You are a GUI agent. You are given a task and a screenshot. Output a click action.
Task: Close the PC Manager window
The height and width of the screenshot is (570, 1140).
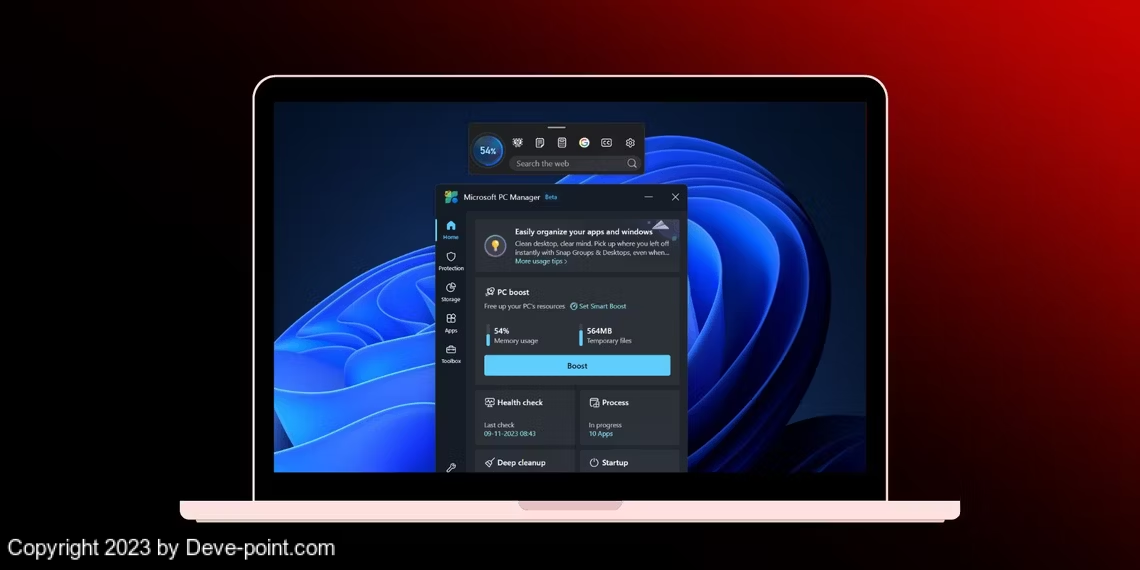coord(675,197)
